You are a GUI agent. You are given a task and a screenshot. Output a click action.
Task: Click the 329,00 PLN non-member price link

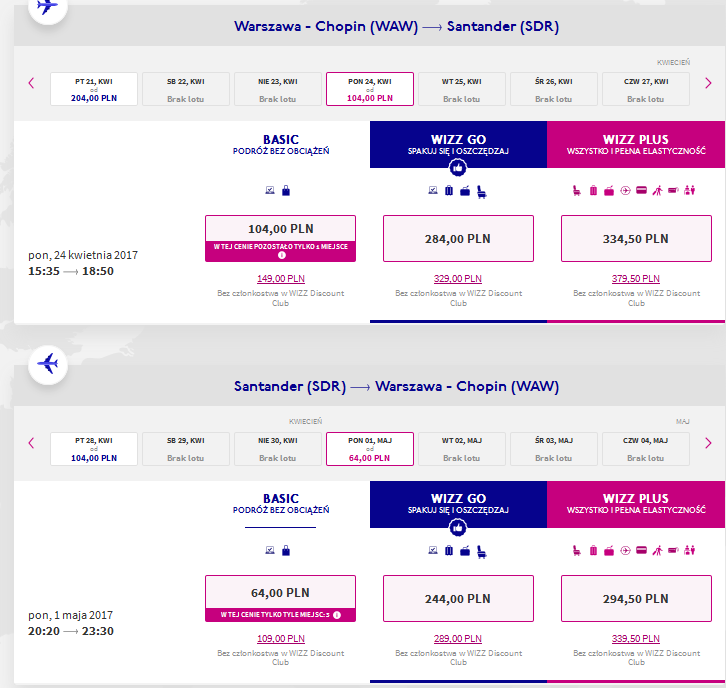click(458, 279)
